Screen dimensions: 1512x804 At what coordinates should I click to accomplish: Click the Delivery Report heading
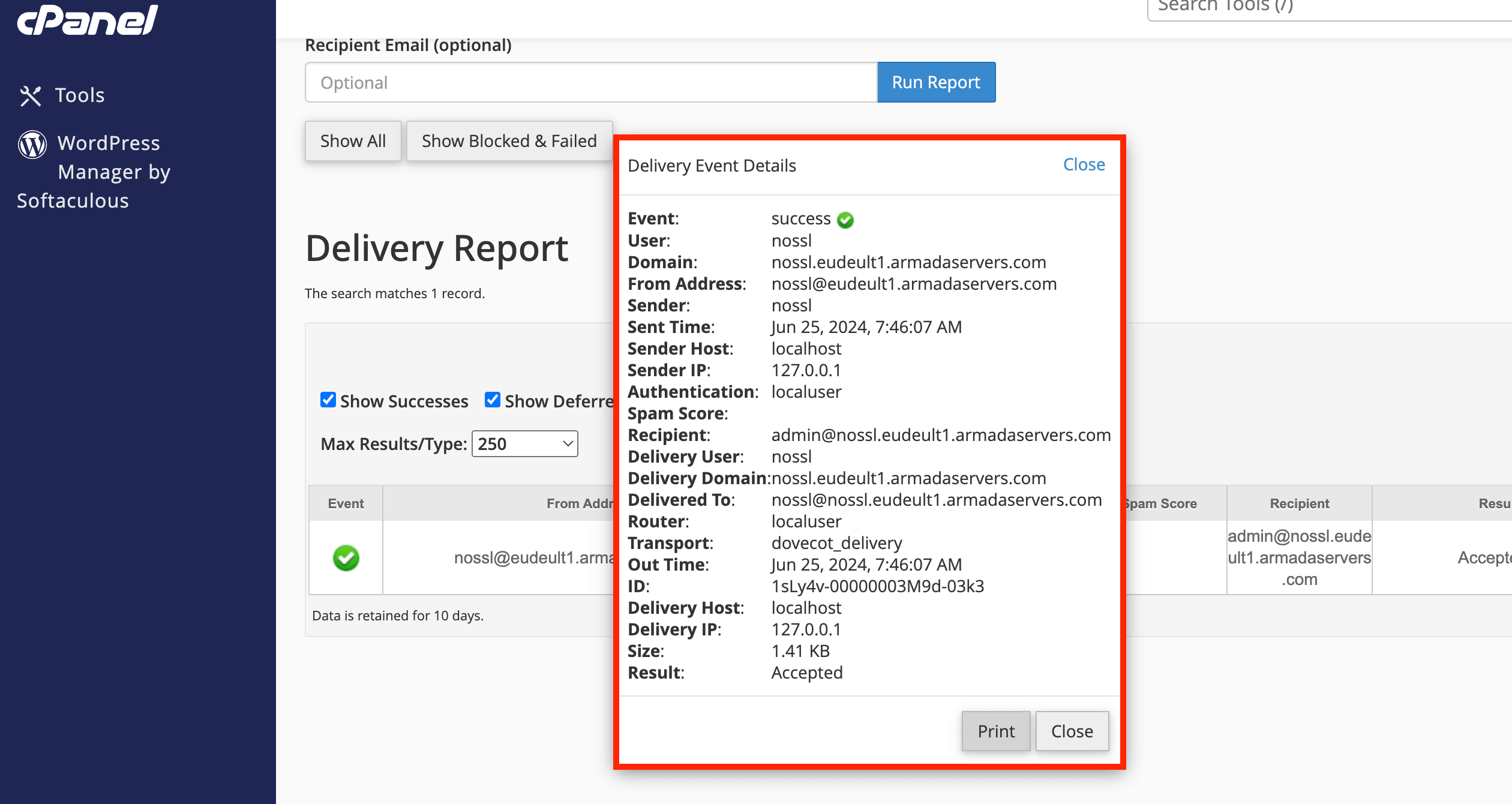(437, 249)
